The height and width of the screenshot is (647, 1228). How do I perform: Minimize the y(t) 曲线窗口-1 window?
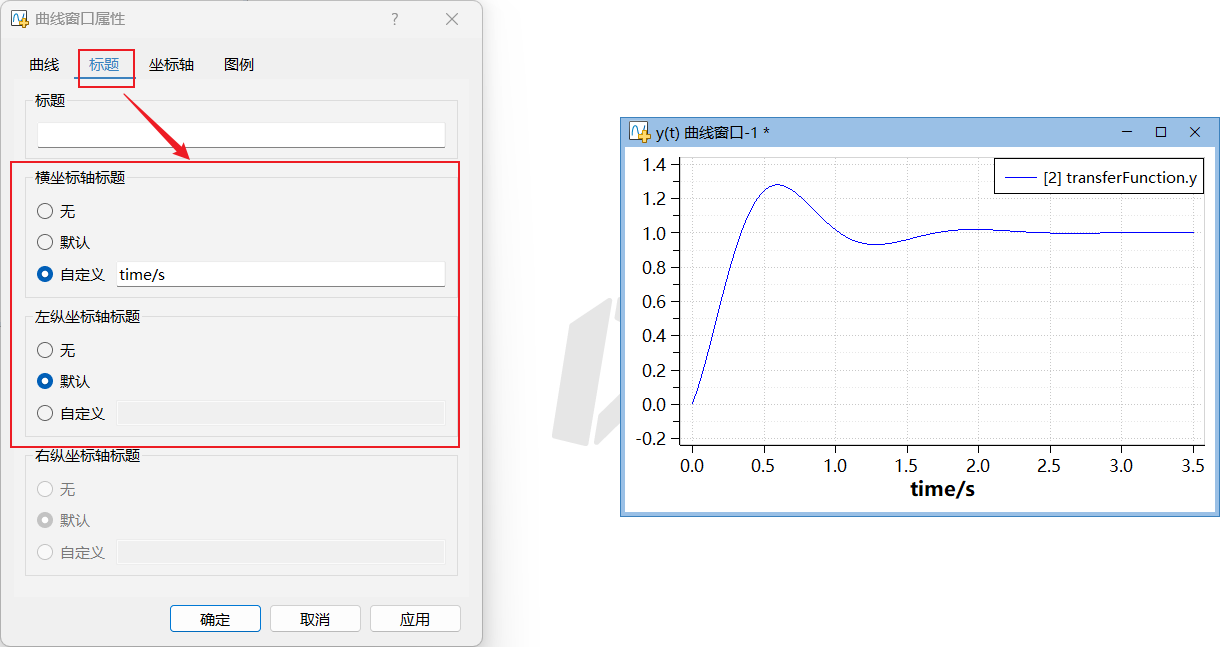(1127, 132)
